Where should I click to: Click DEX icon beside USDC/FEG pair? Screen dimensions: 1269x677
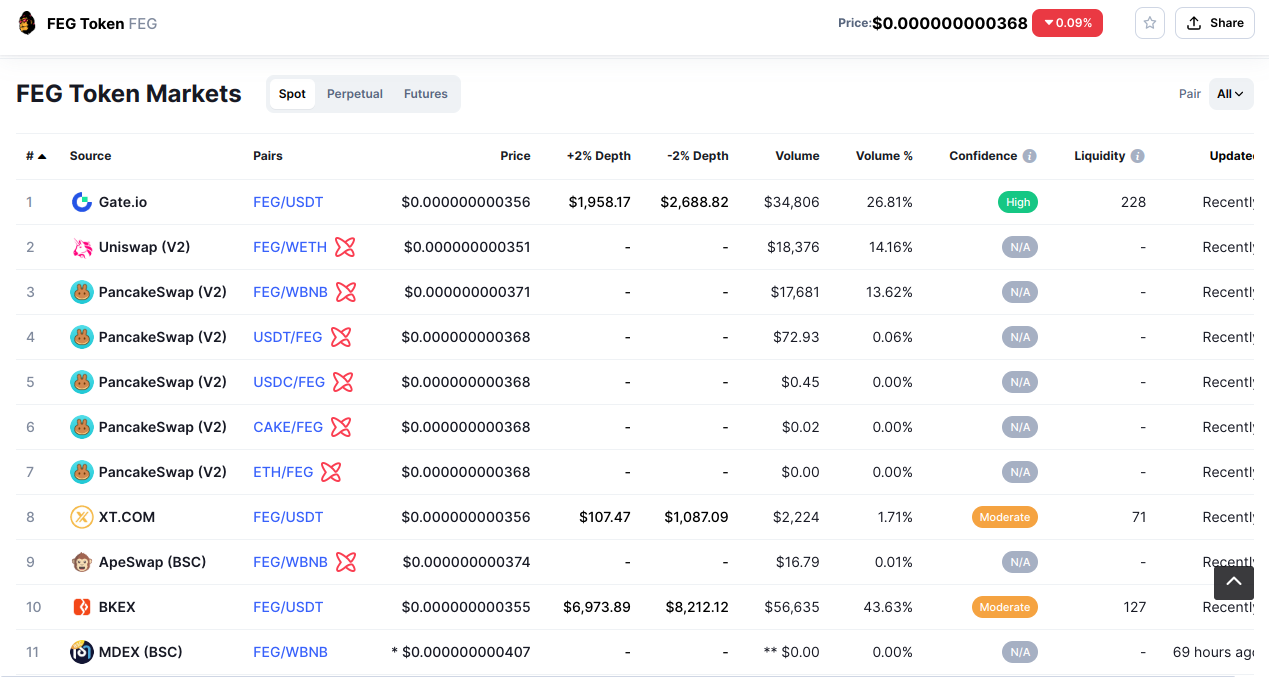point(343,382)
